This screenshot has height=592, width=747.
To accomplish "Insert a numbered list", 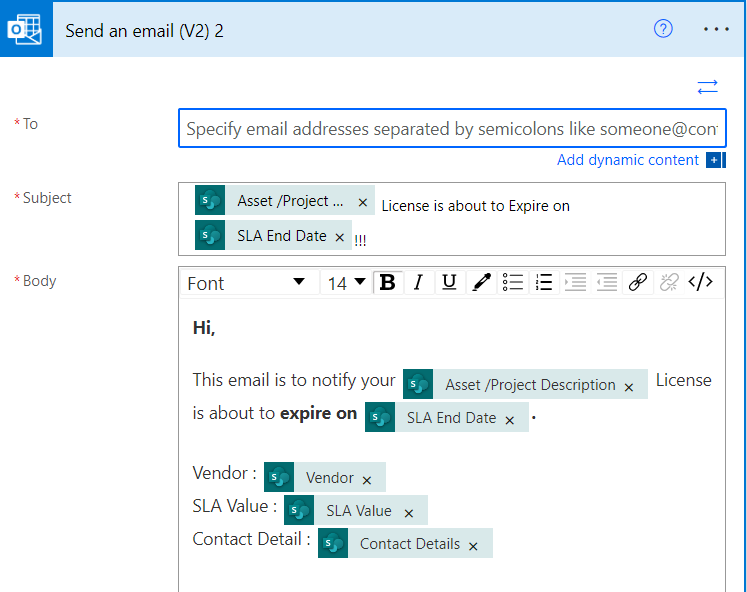I will pos(543,283).
